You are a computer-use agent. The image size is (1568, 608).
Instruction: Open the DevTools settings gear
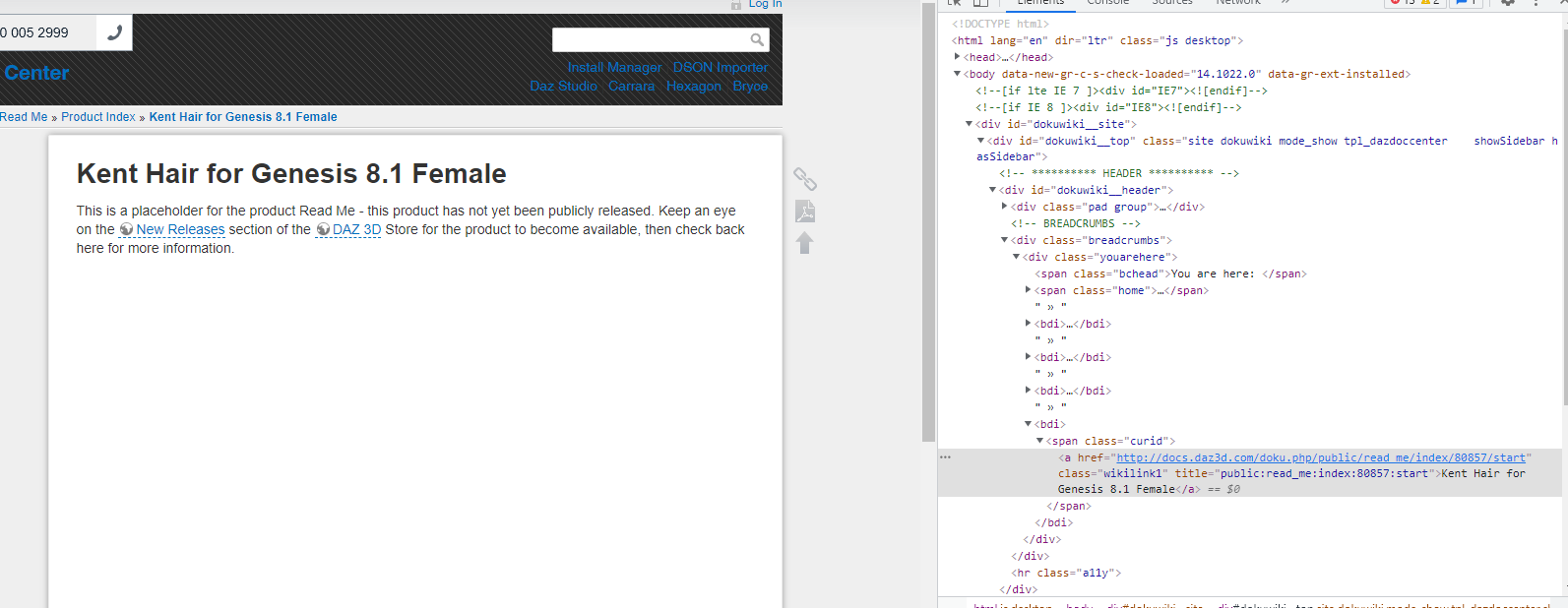pos(1507,3)
